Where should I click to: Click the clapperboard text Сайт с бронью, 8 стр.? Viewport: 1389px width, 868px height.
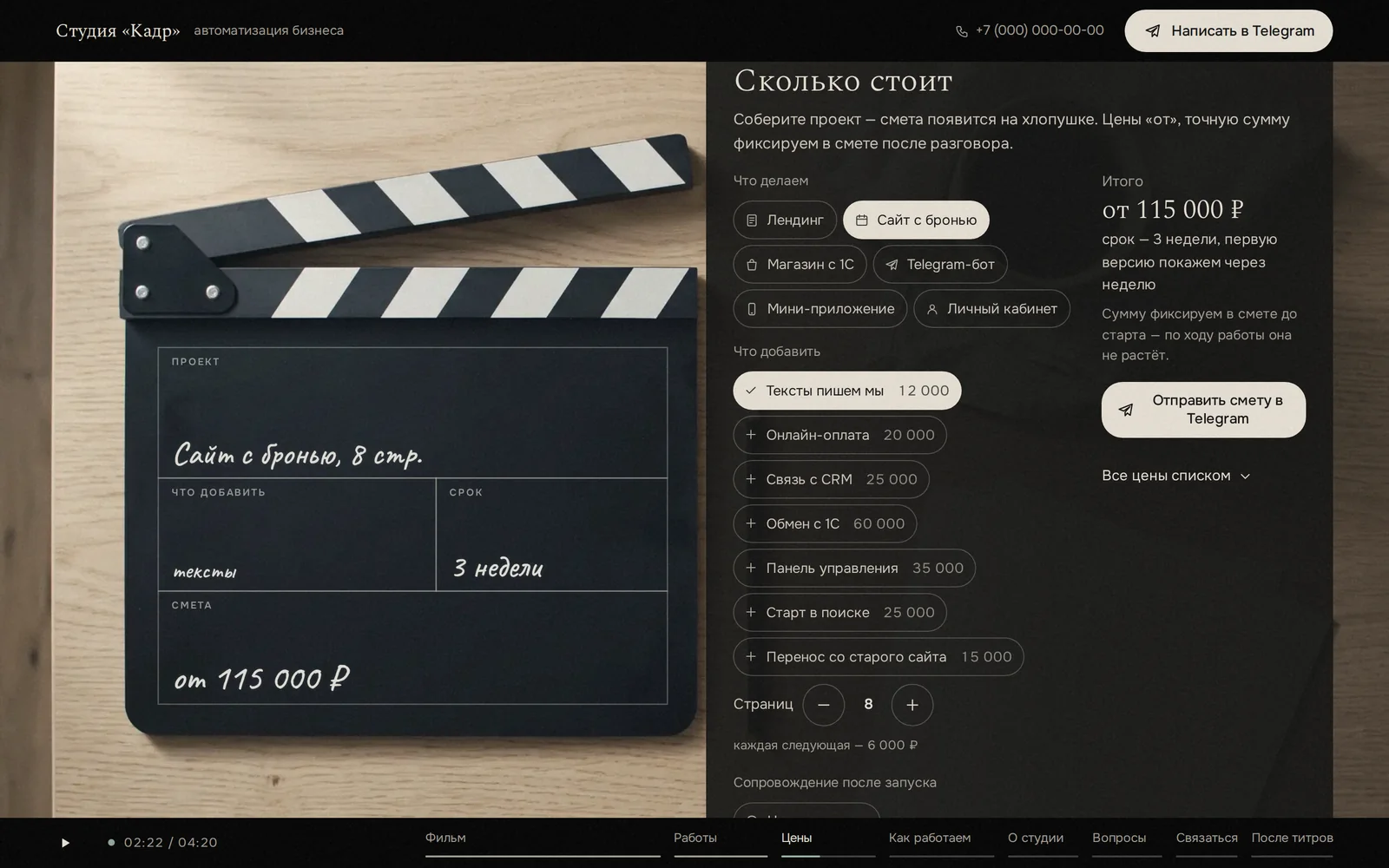[298, 455]
